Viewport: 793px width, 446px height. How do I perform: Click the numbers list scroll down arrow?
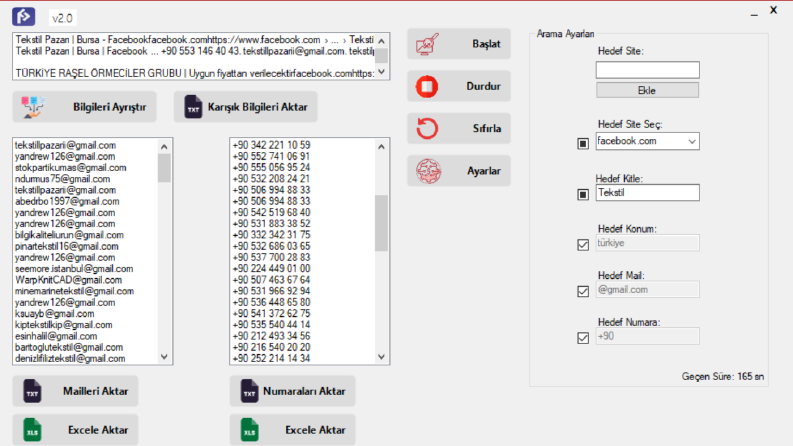coord(381,356)
